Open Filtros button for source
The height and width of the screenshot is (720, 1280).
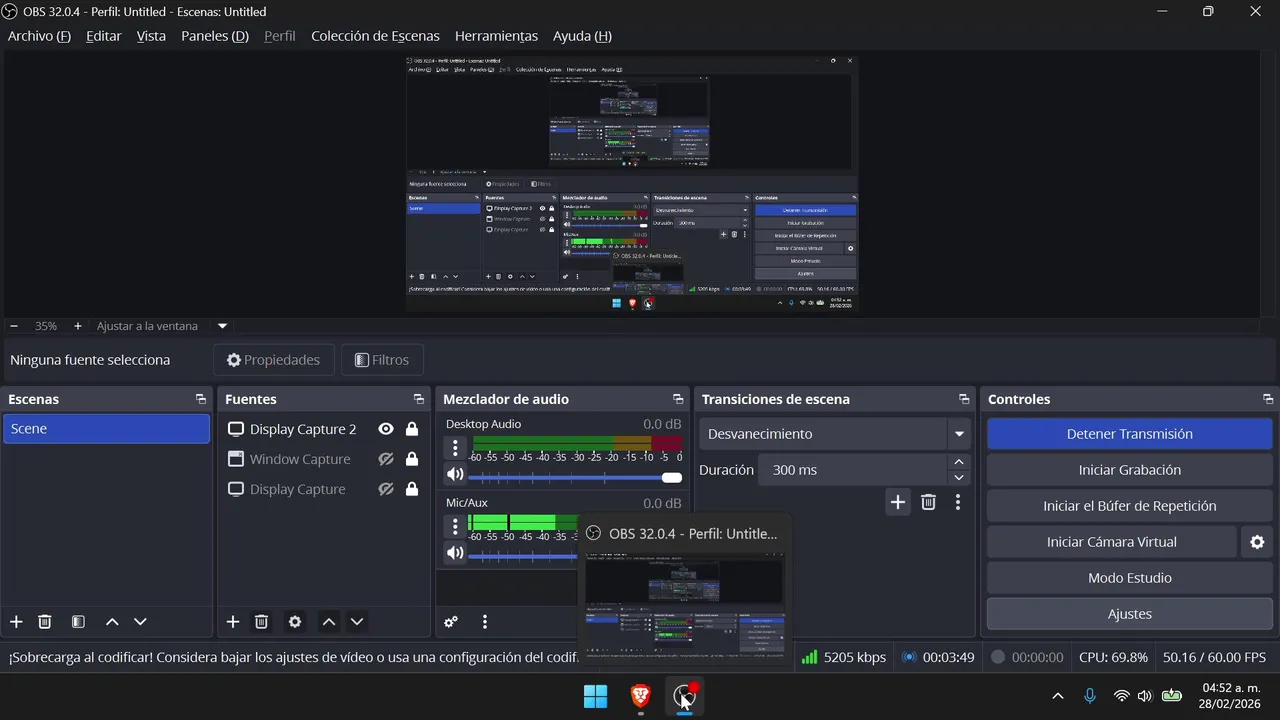pyautogui.click(x=382, y=360)
